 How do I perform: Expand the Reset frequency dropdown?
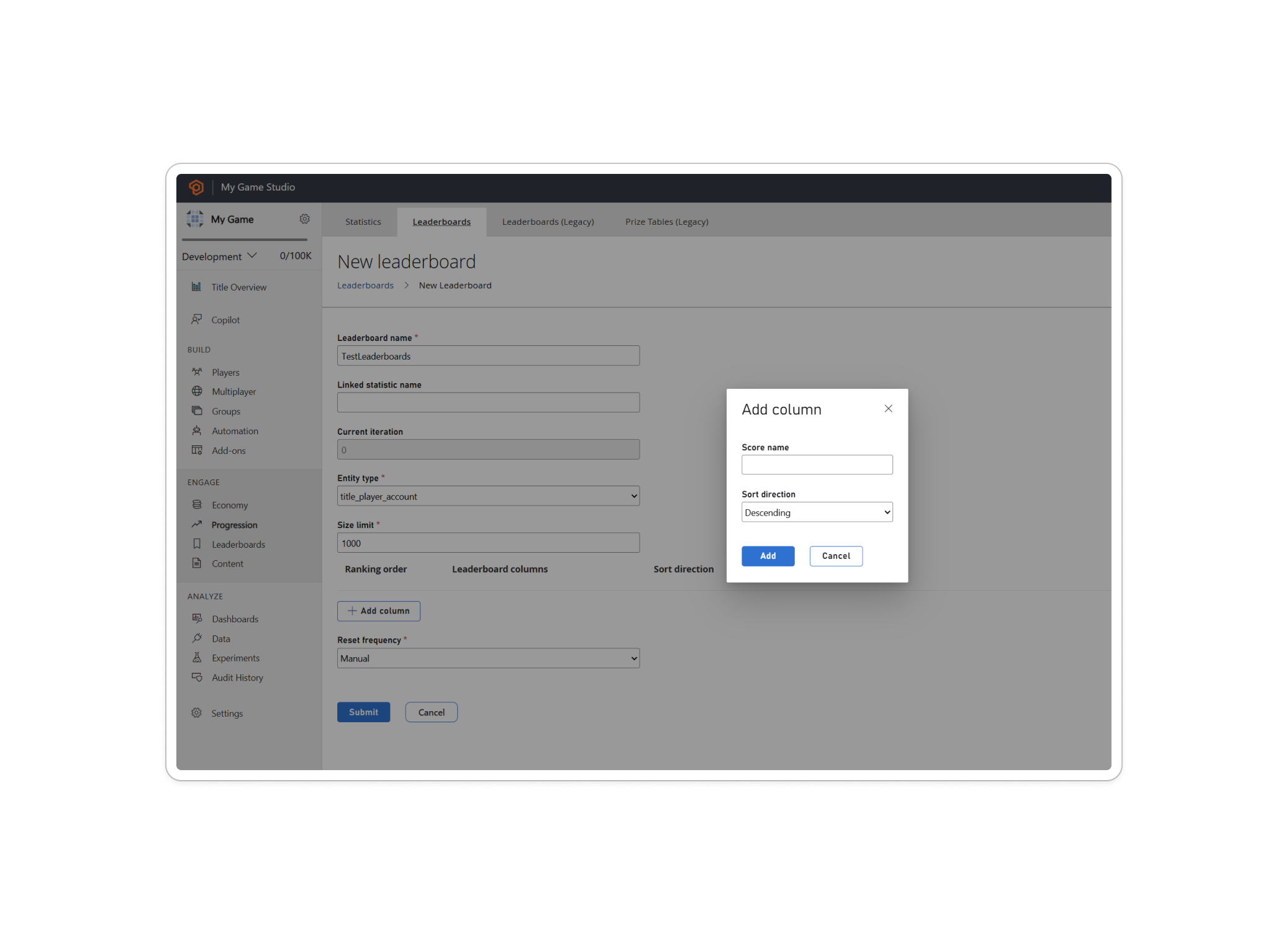489,657
